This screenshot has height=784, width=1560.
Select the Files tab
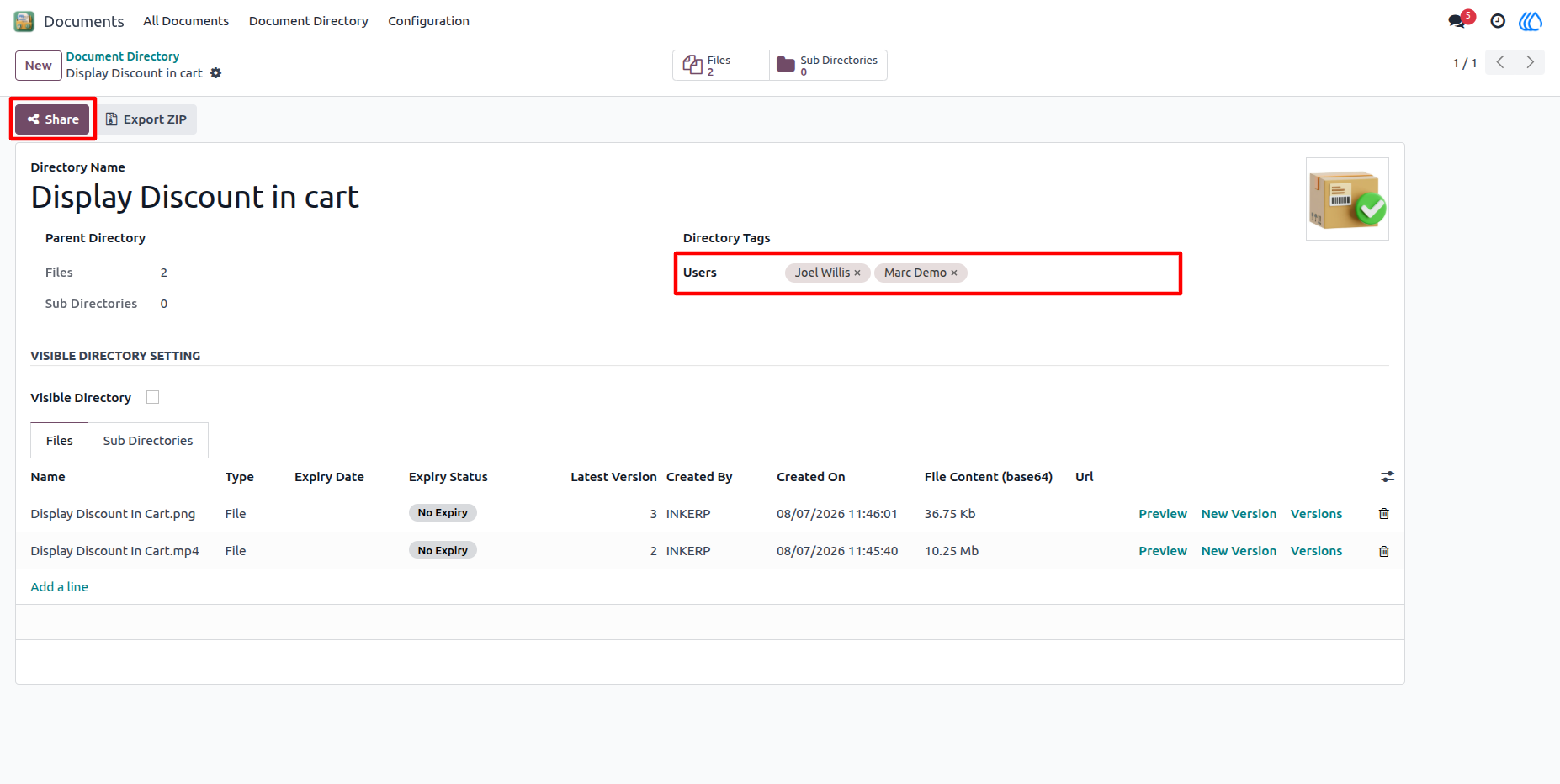(60, 441)
